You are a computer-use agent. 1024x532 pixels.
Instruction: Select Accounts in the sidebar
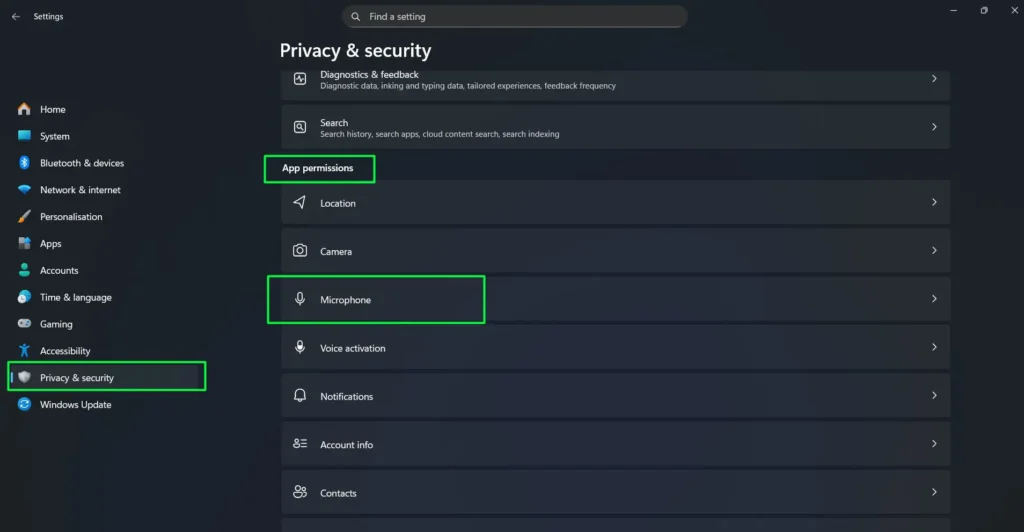[106, 270]
